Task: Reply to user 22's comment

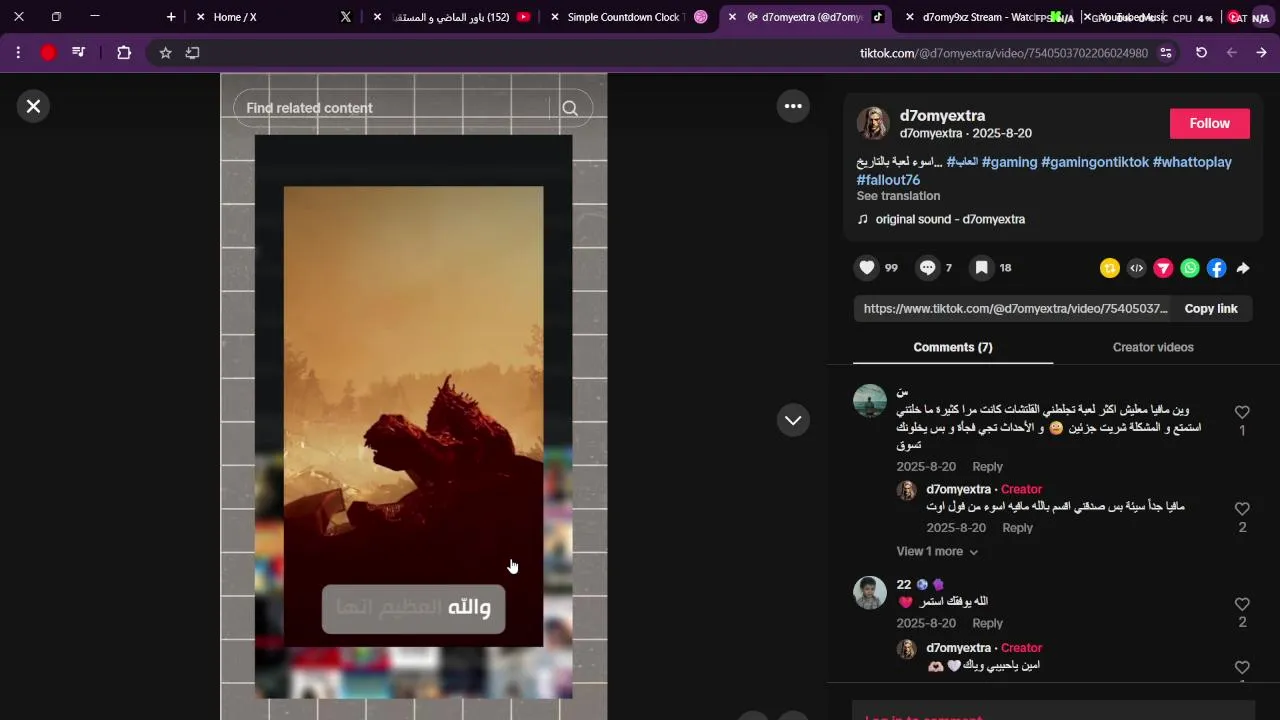Action: tap(987, 623)
